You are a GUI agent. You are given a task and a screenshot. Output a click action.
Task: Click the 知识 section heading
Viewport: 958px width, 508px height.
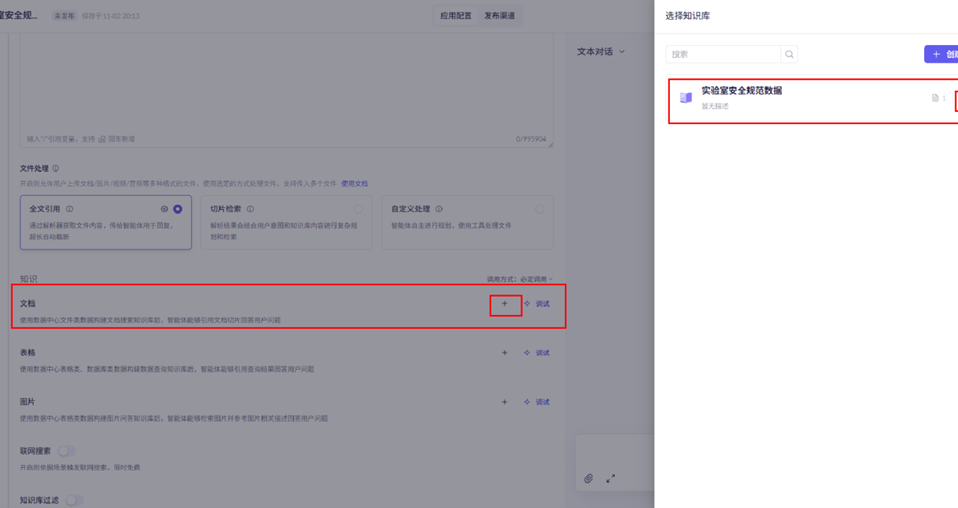[x=28, y=279]
